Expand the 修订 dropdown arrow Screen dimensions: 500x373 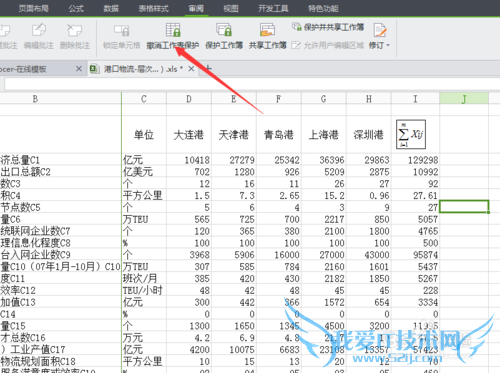(388, 45)
